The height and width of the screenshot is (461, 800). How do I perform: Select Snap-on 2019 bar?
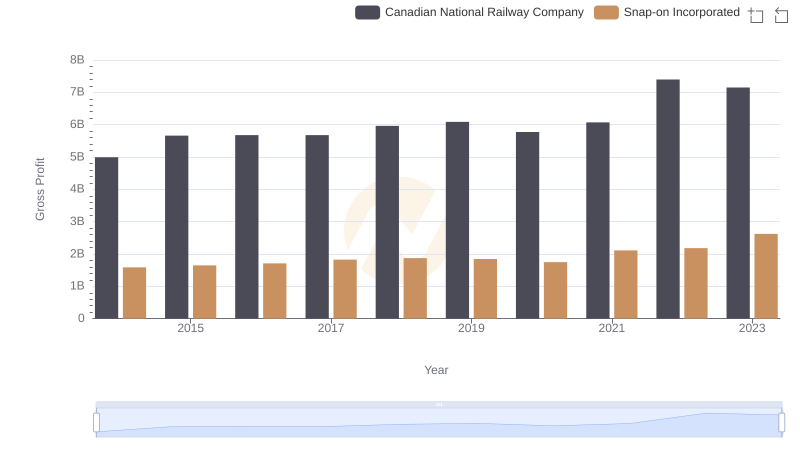(485, 289)
